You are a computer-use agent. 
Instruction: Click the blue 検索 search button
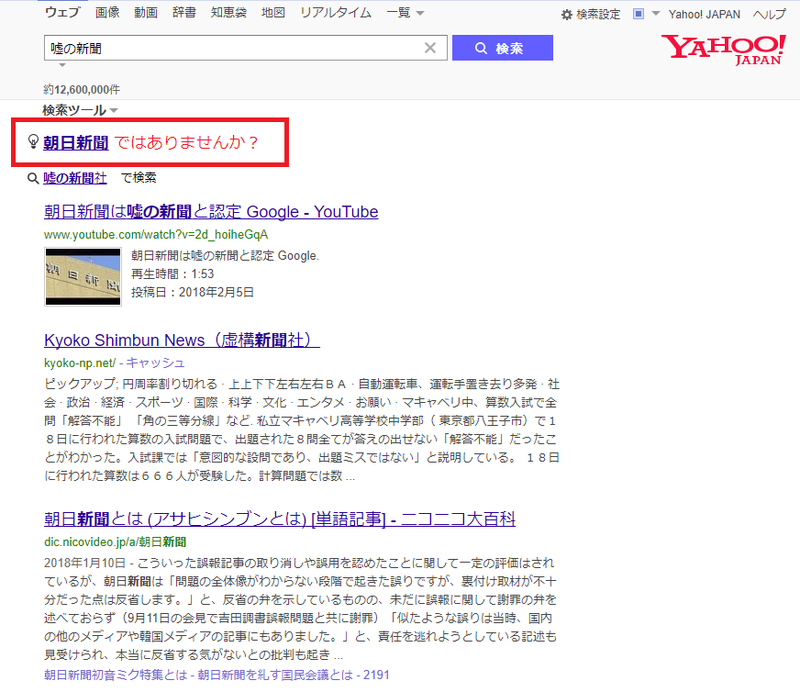(x=502, y=48)
